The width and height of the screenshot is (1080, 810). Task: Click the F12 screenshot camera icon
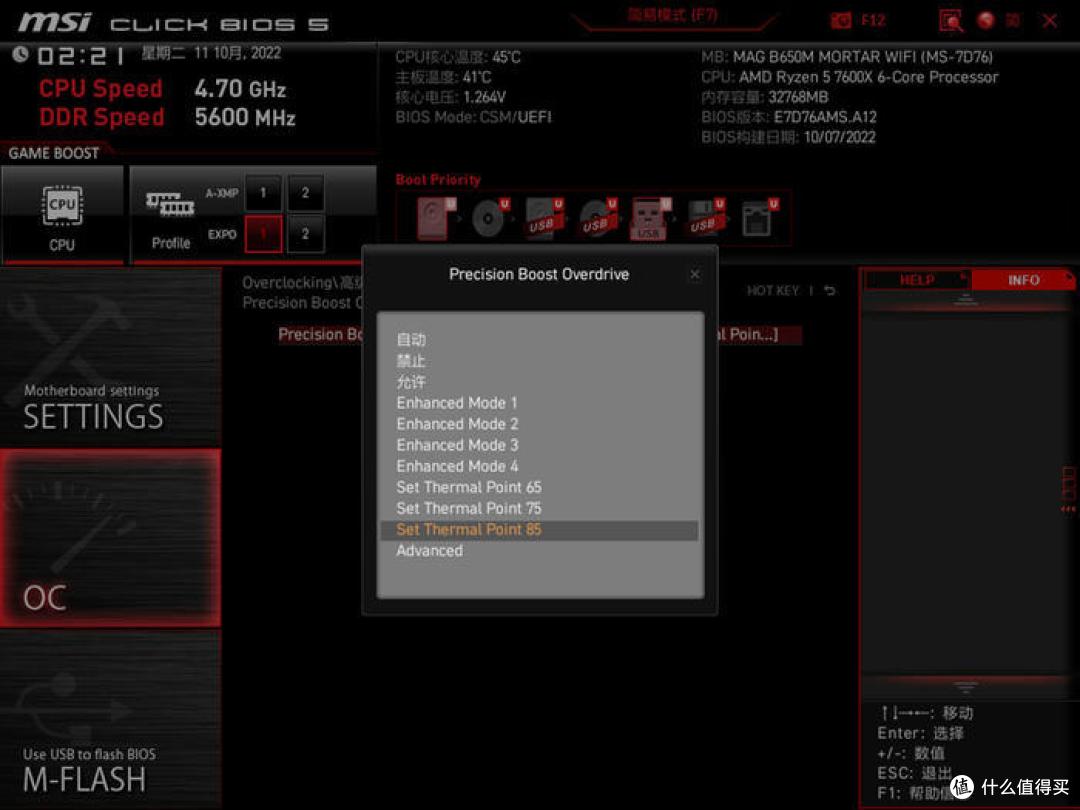(x=840, y=21)
